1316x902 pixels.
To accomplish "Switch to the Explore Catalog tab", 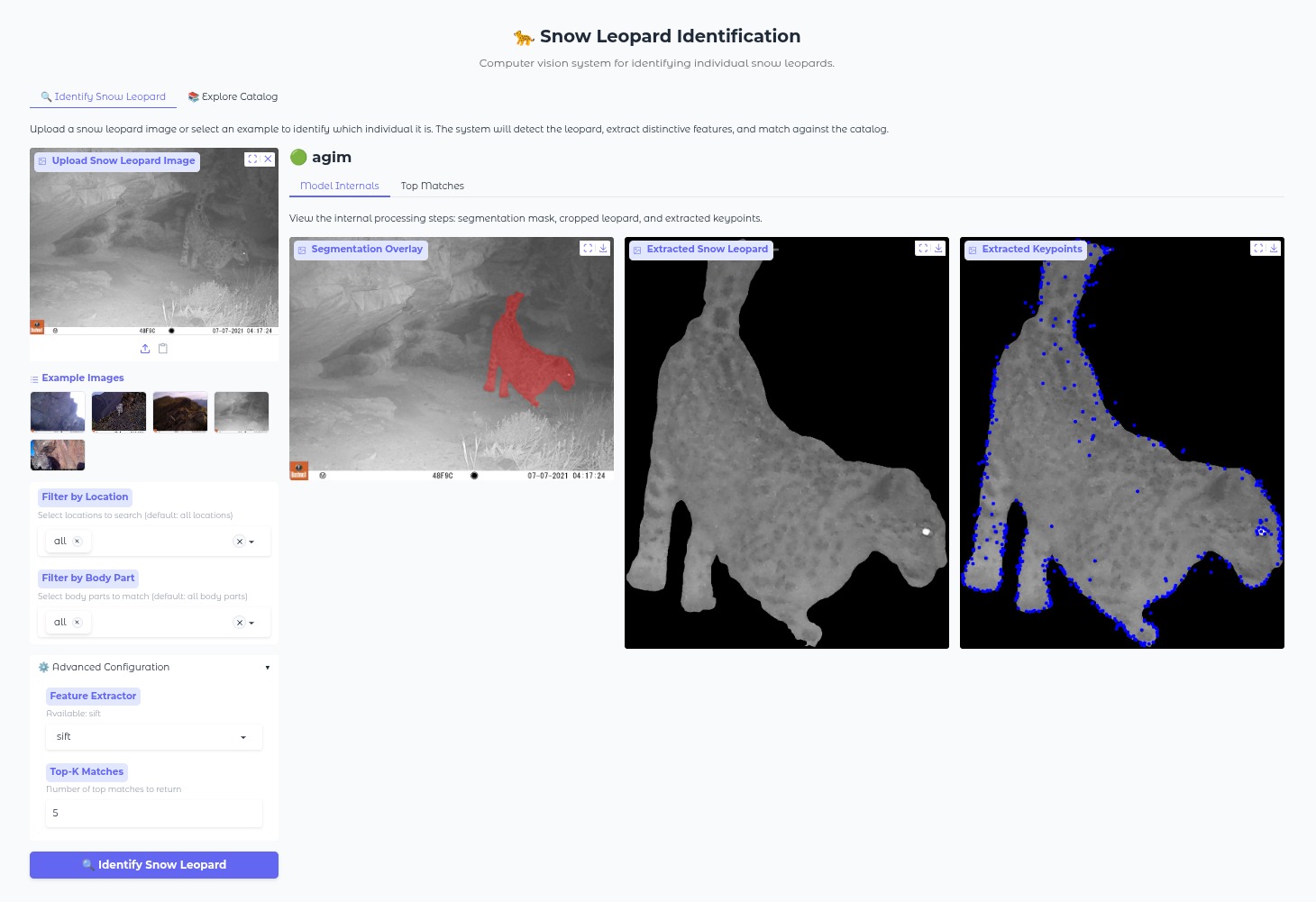I will pyautogui.click(x=233, y=97).
